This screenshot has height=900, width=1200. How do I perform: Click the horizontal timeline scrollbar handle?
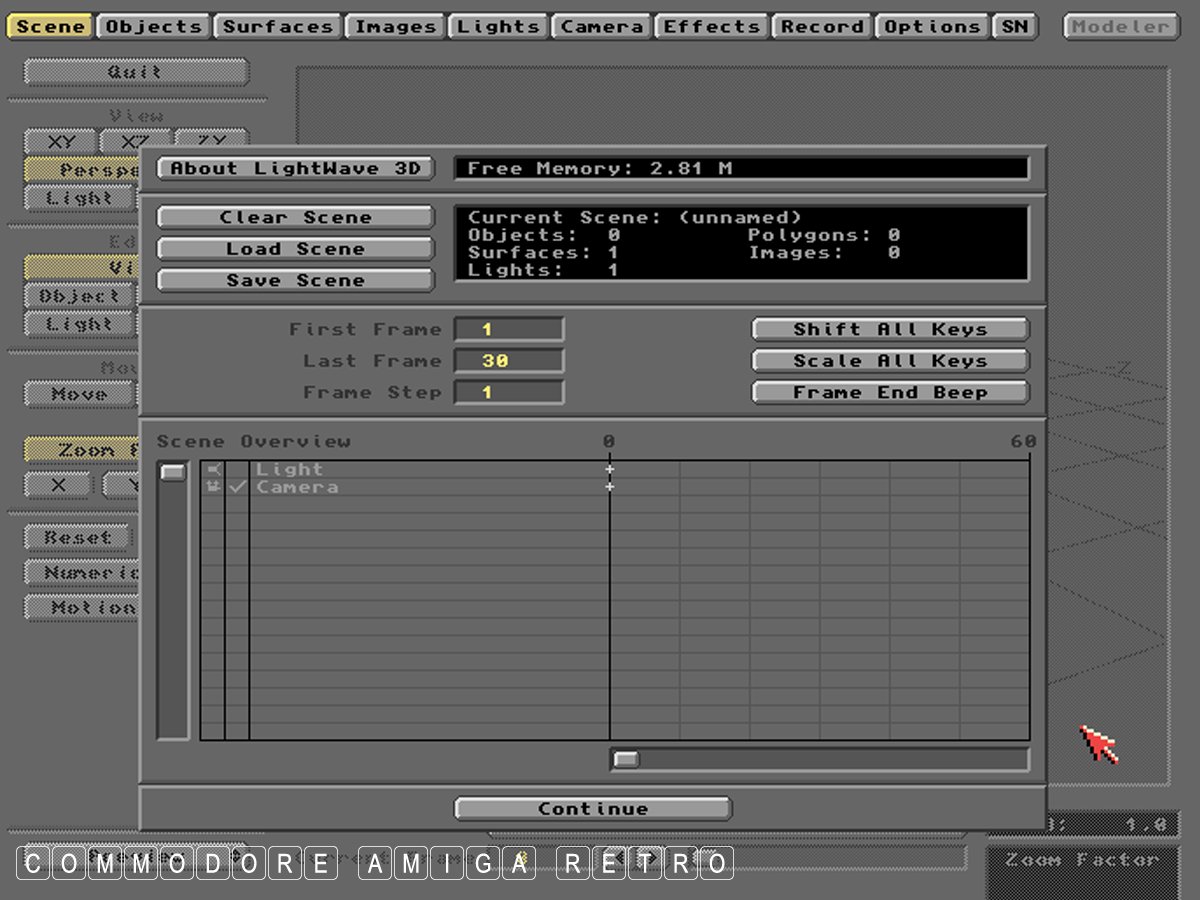(x=626, y=760)
